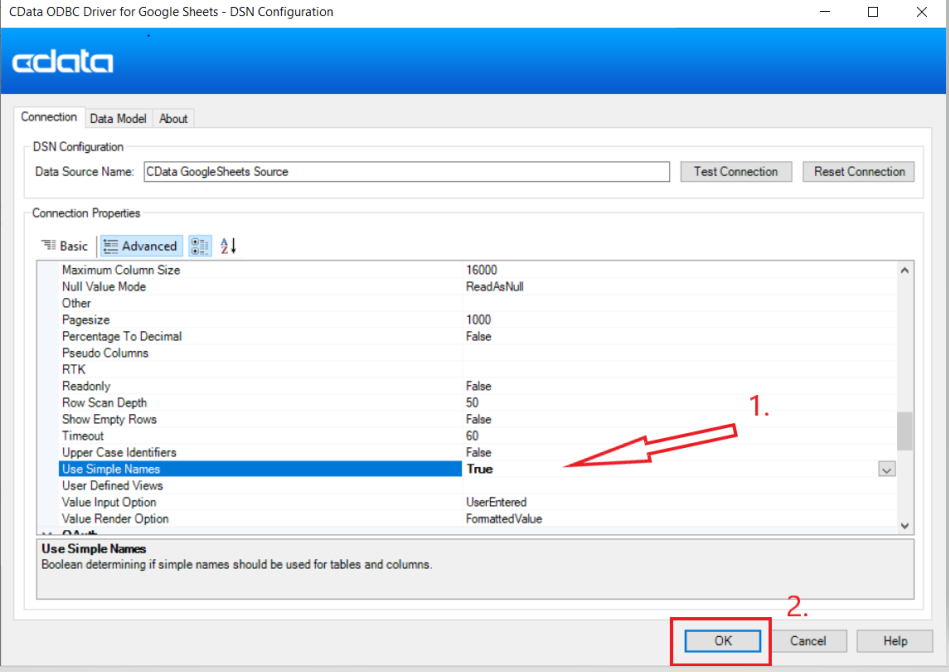The height and width of the screenshot is (672, 949).
Task: Click the Timeout value 60
Action: click(472, 436)
